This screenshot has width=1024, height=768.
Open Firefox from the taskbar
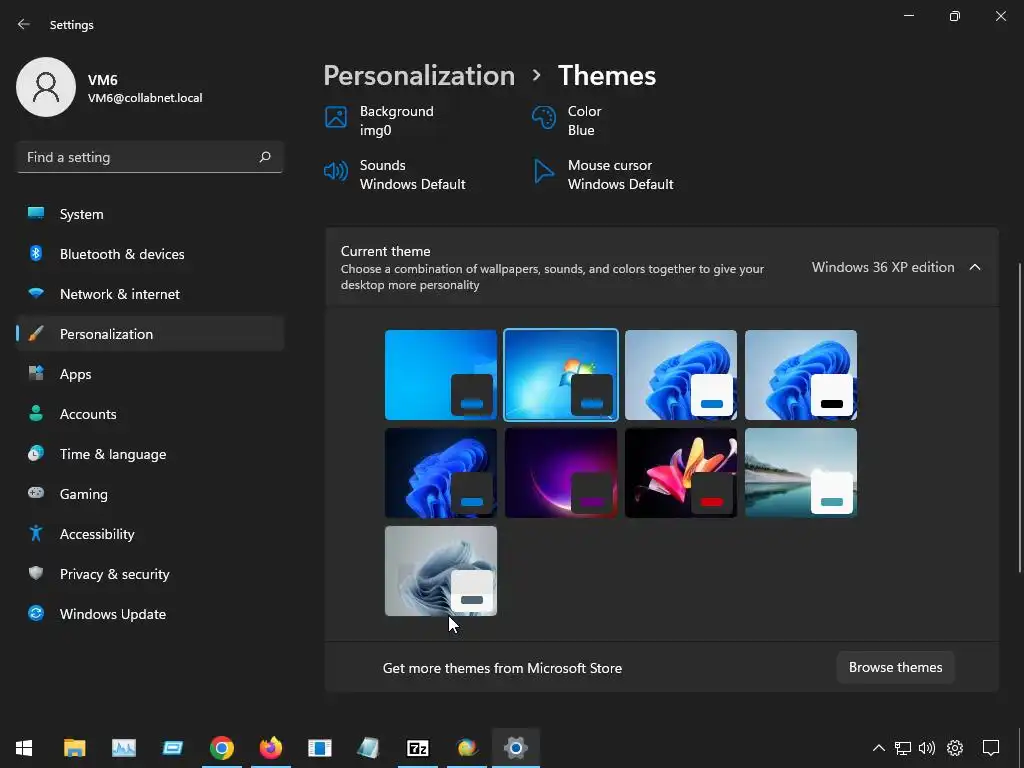pyautogui.click(x=270, y=748)
